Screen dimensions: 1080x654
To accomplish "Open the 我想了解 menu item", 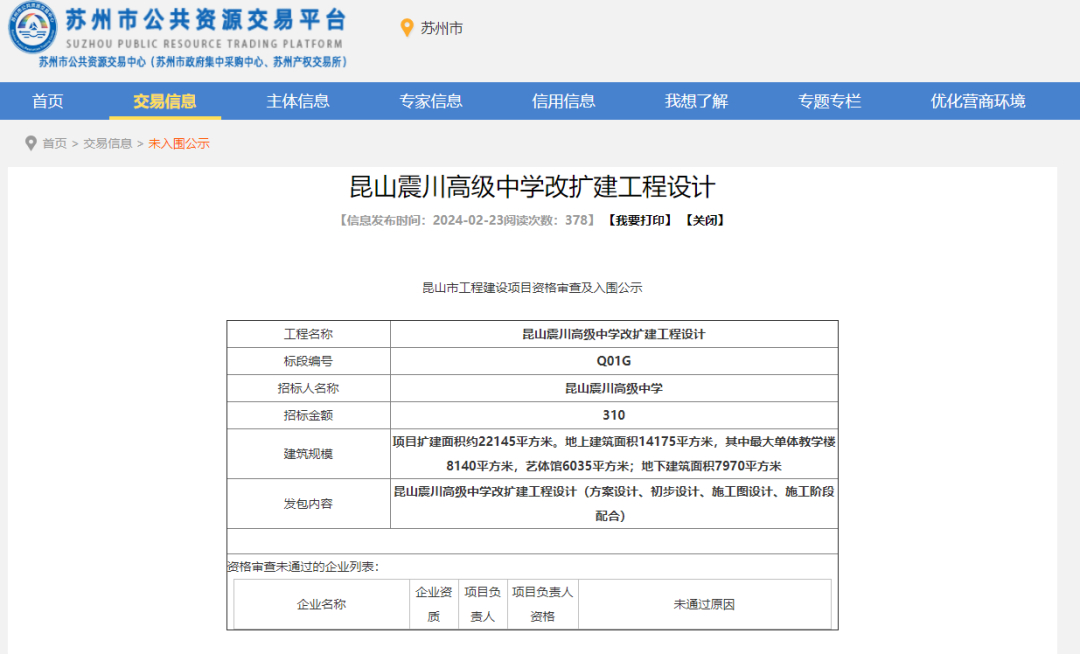I will pyautogui.click(x=697, y=101).
